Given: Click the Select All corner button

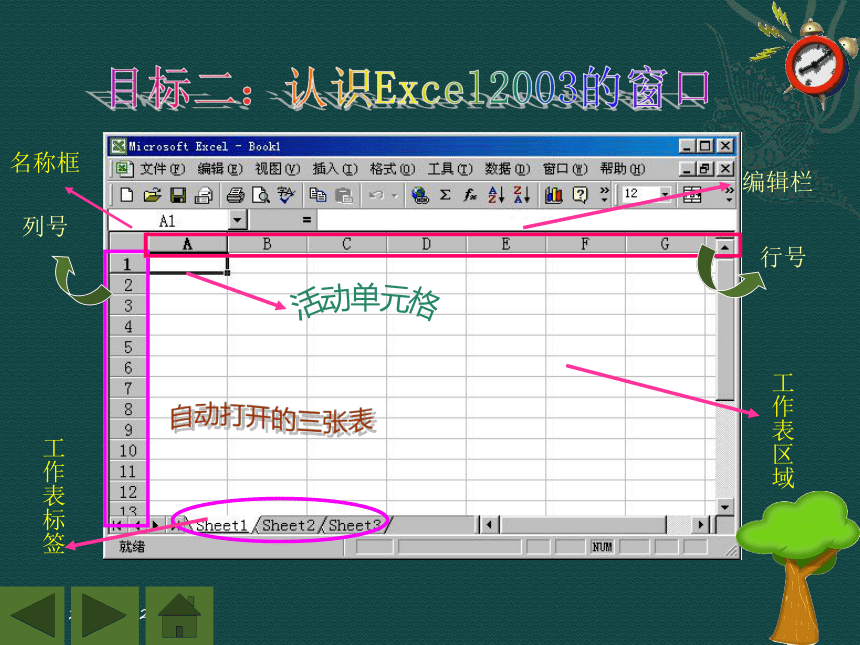Looking at the screenshot, I should pos(128,244).
